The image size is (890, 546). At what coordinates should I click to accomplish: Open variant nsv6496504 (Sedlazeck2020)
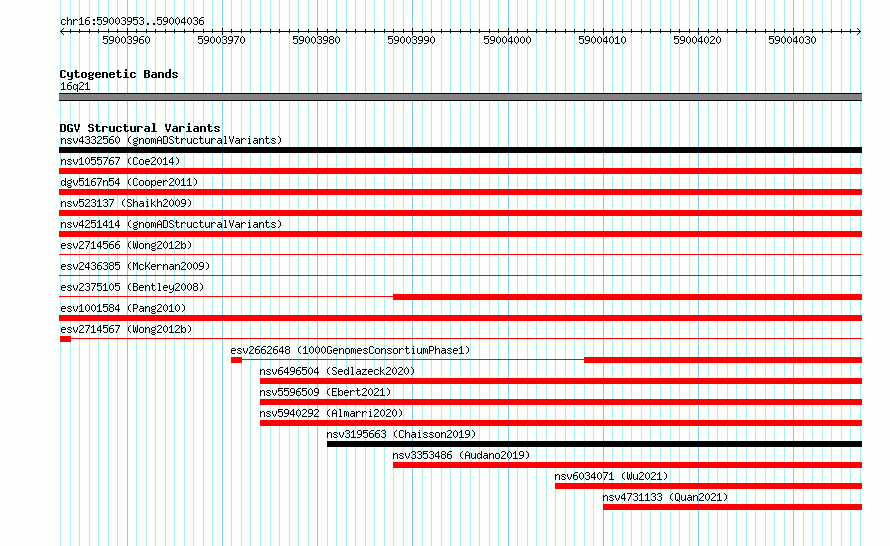tap(337, 371)
